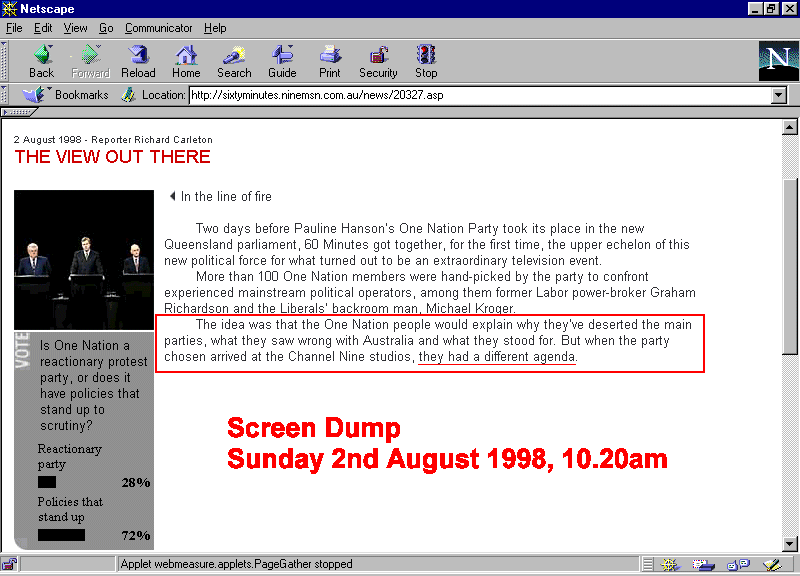800x576 pixels.
Task: Open the View menu
Action: tap(75, 28)
